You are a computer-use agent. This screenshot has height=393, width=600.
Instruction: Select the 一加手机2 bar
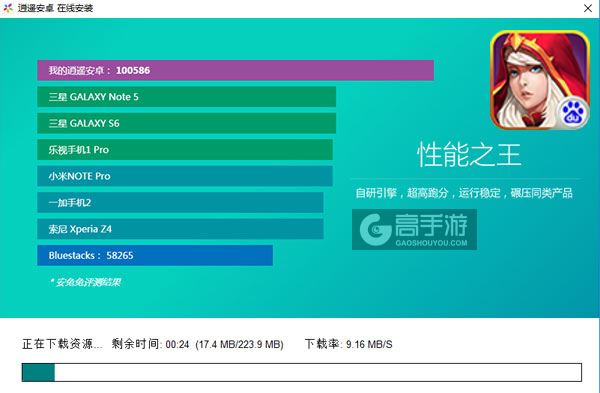click(x=180, y=202)
